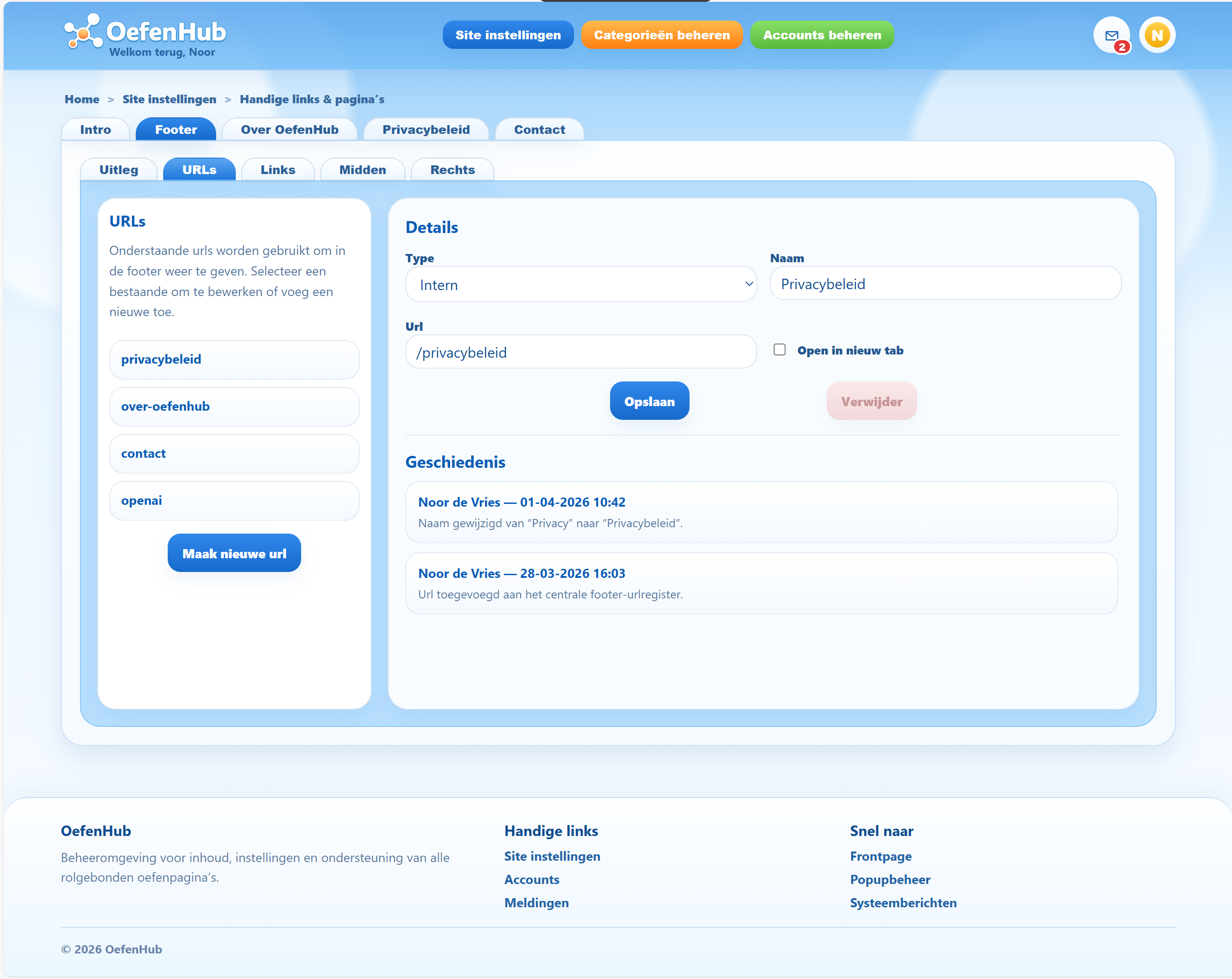
Task: Open the N user avatar menu
Action: [1157, 35]
